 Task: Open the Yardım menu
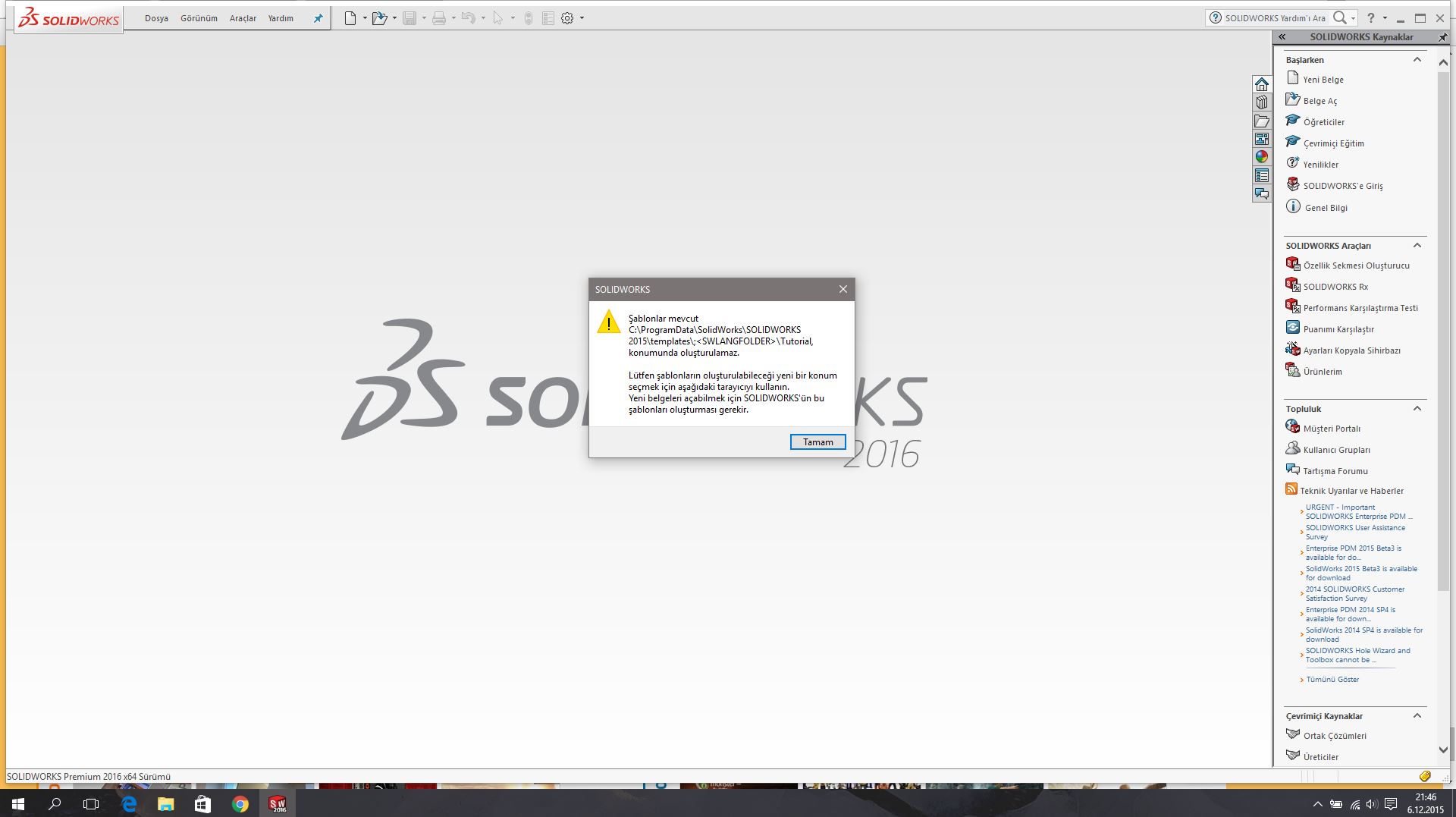(281, 18)
